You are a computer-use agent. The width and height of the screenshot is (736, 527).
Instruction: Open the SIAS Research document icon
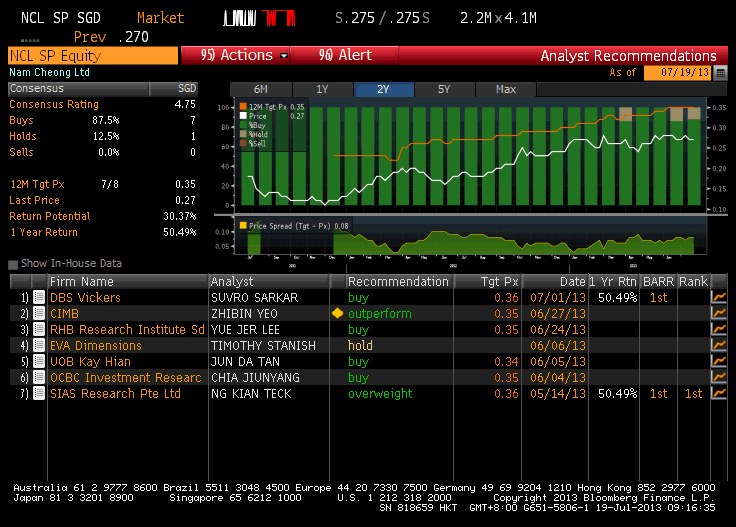point(39,393)
